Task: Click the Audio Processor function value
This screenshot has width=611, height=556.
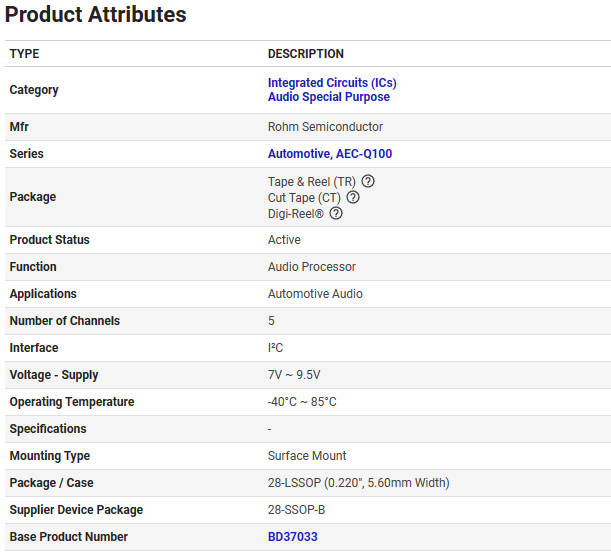Action: tap(311, 267)
